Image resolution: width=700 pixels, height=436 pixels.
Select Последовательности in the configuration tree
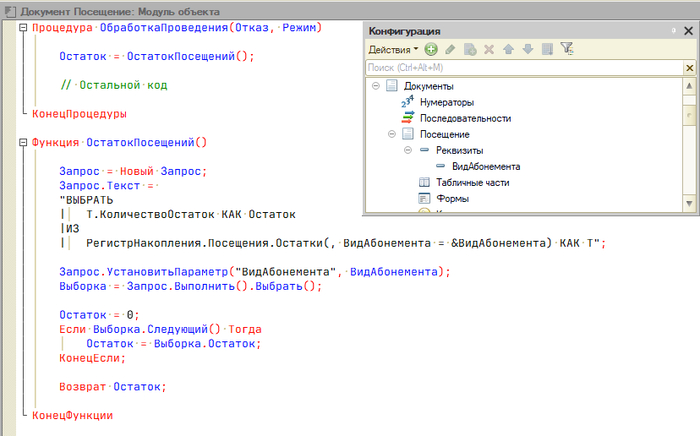(465, 118)
